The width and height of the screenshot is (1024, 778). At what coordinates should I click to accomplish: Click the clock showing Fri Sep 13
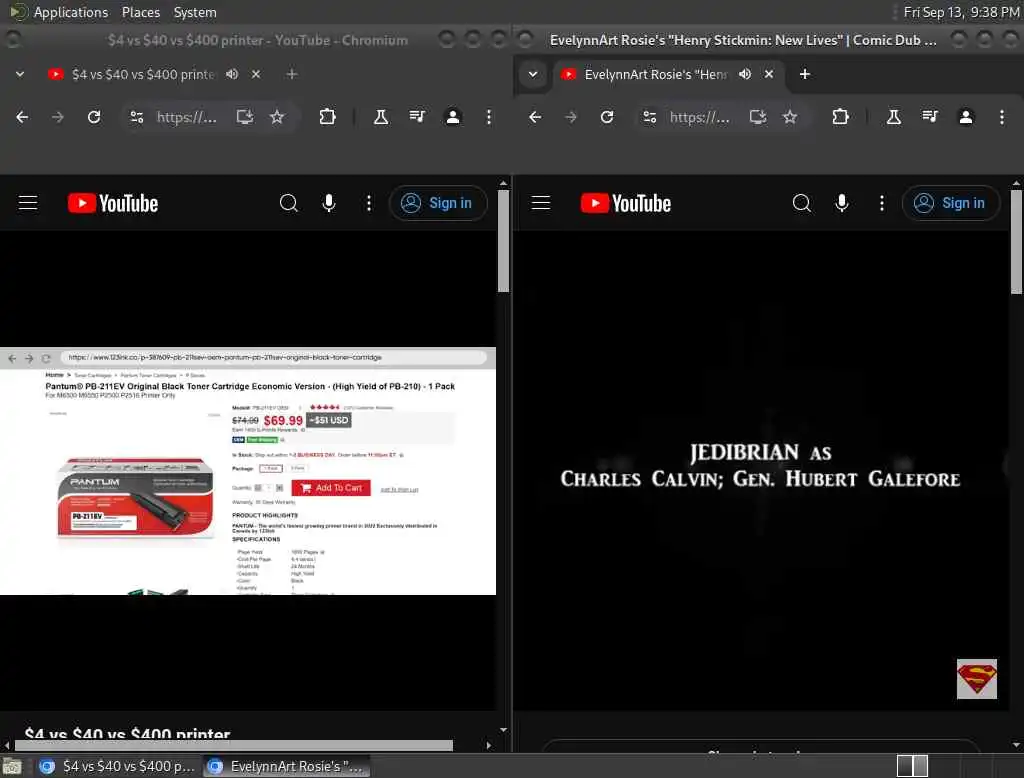(961, 12)
